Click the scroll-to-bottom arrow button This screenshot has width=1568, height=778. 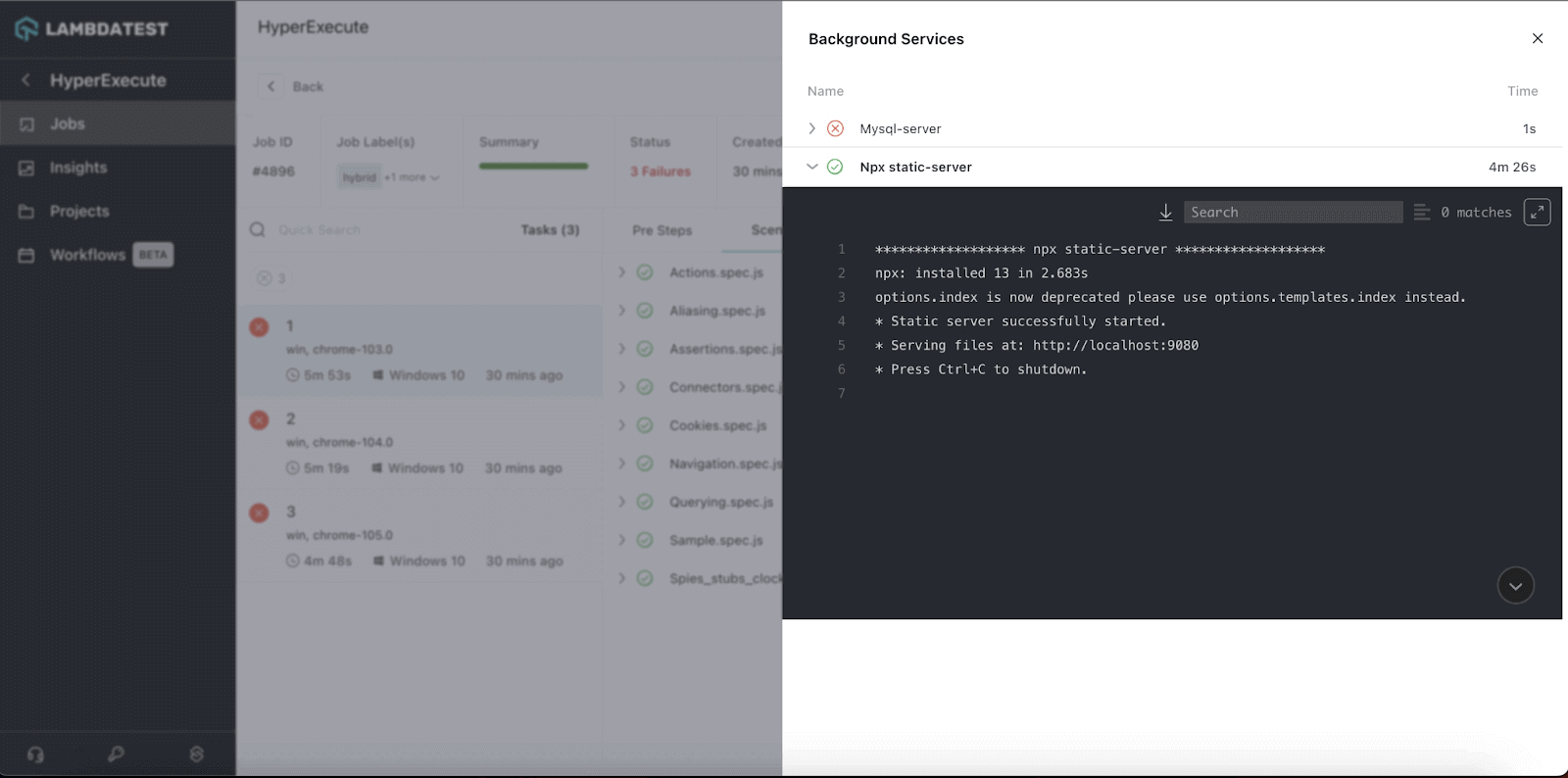click(x=1515, y=586)
